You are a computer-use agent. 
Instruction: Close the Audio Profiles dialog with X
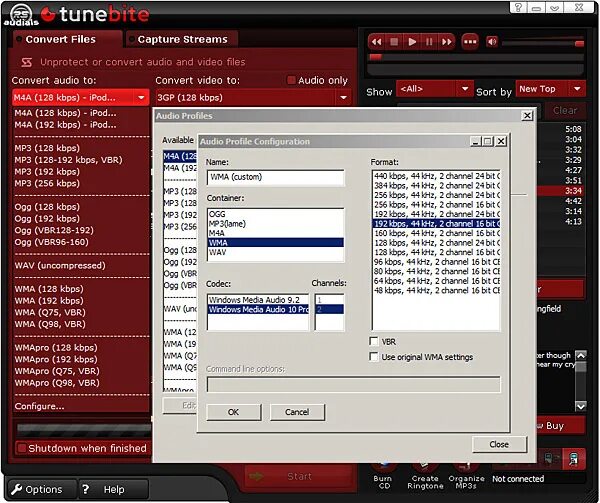[x=527, y=116]
